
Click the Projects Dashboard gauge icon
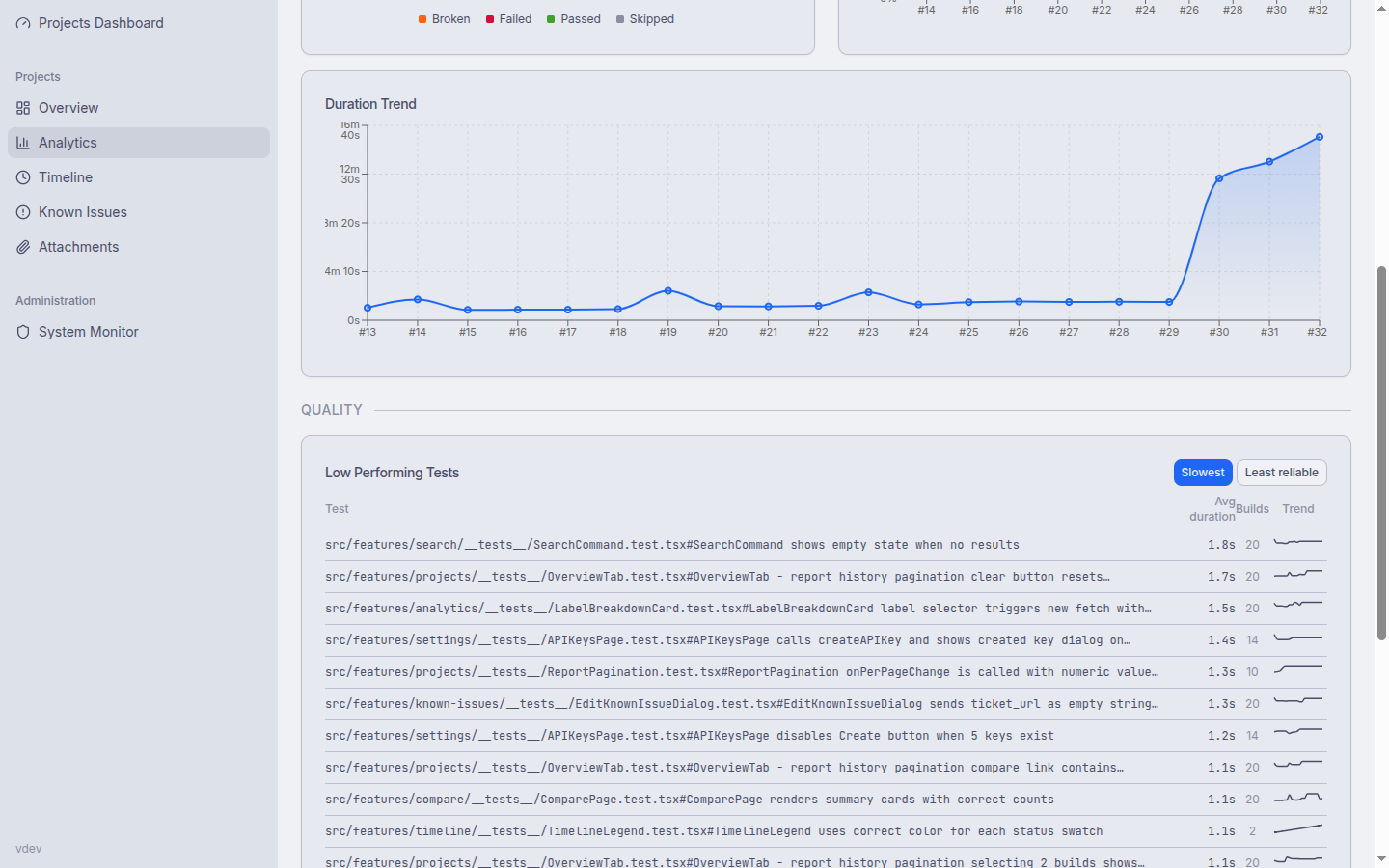[23, 23]
